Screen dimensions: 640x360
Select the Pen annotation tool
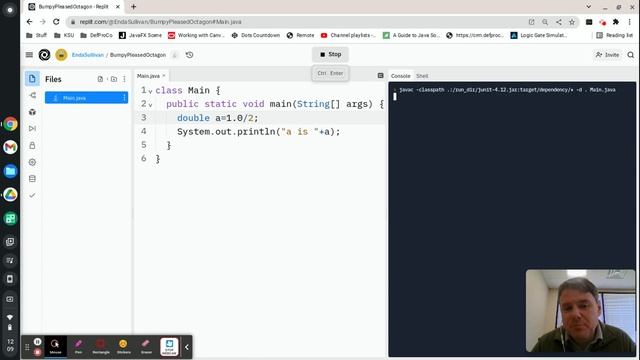78,347
